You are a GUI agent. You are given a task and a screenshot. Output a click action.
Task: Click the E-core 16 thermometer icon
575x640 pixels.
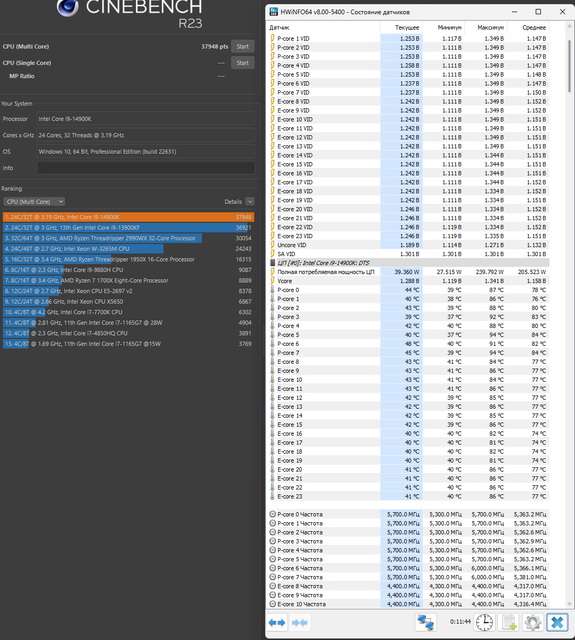[272, 433]
